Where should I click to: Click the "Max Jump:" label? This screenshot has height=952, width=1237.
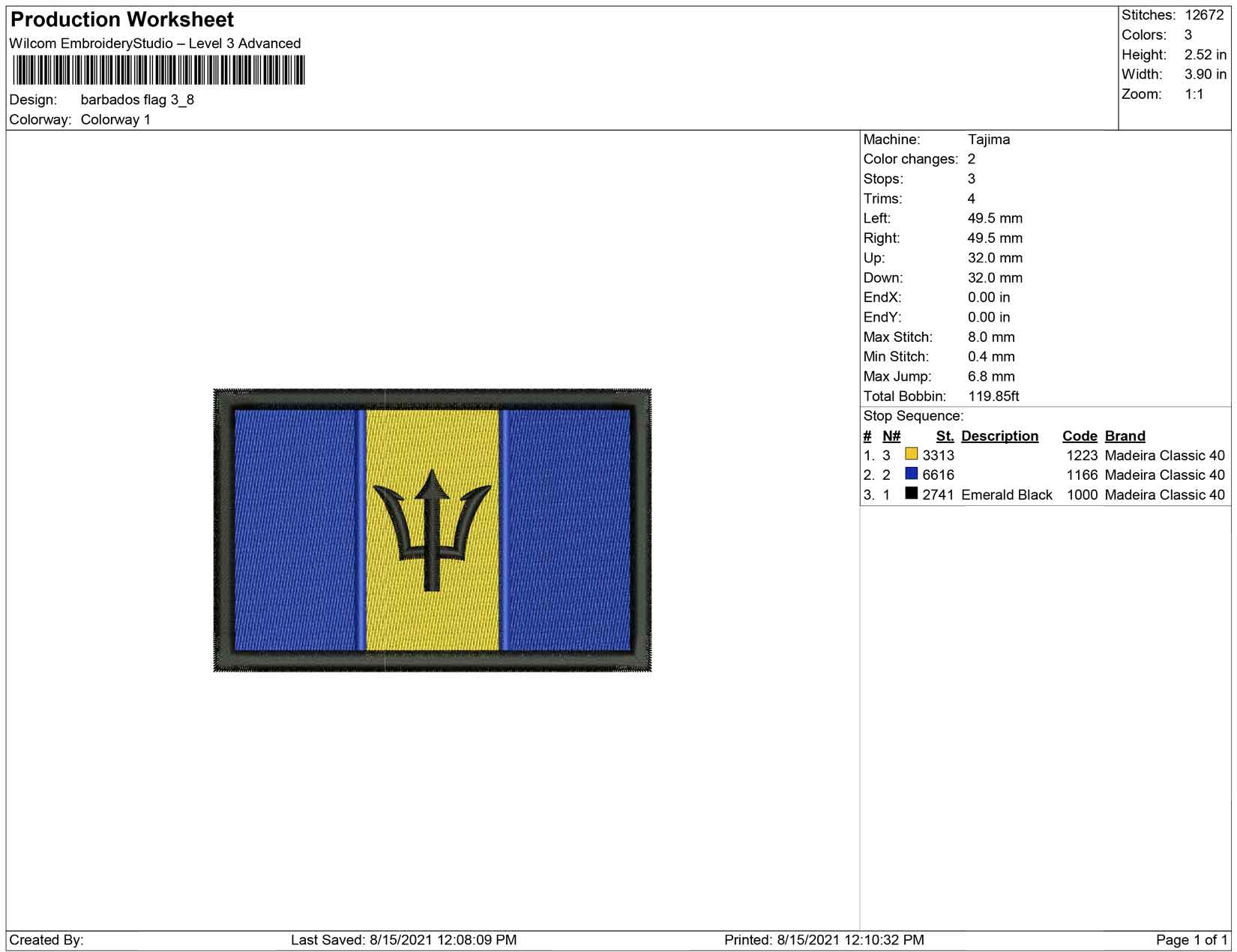897,376
